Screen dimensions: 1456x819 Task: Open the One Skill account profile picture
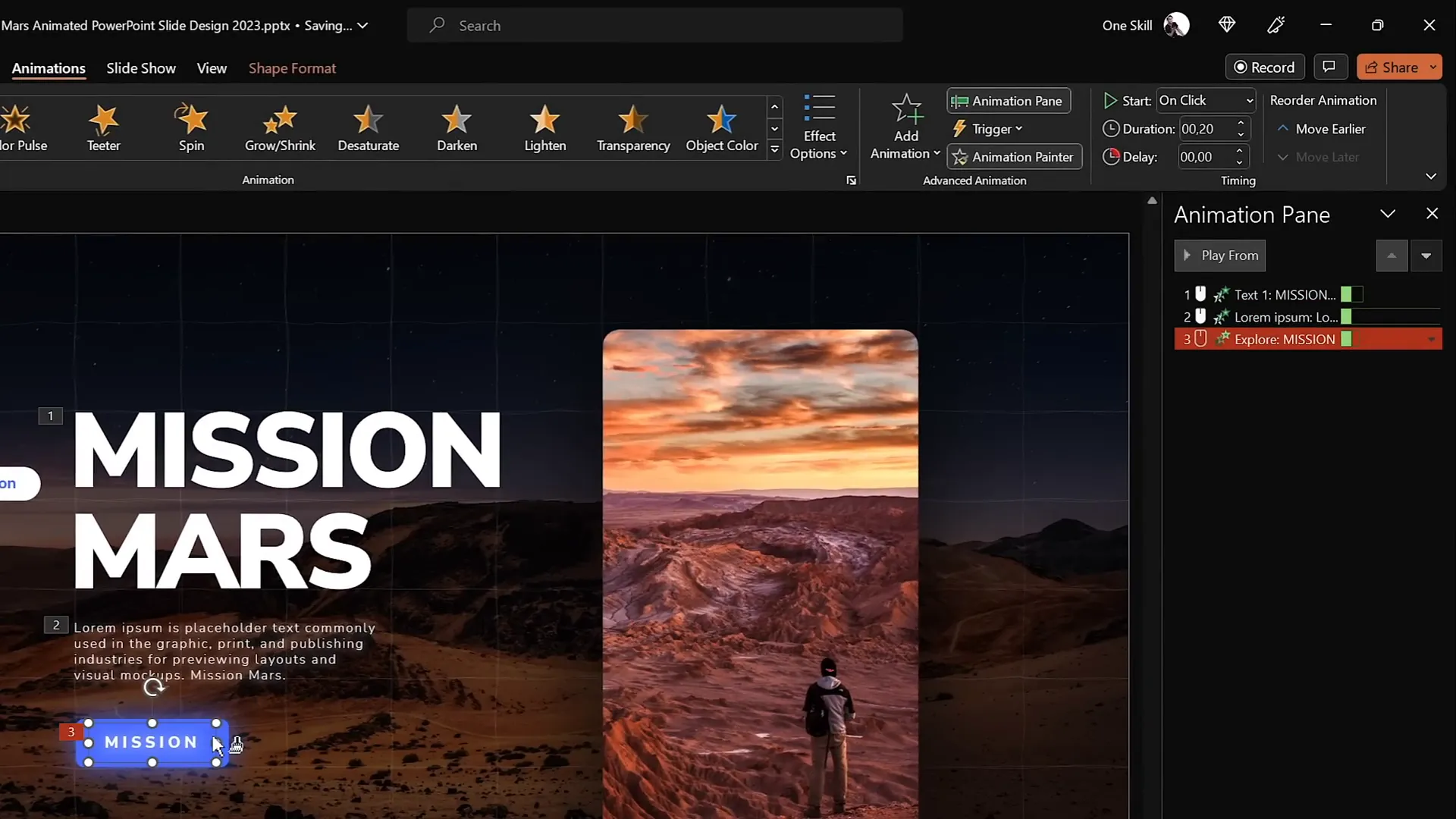[x=1176, y=25]
